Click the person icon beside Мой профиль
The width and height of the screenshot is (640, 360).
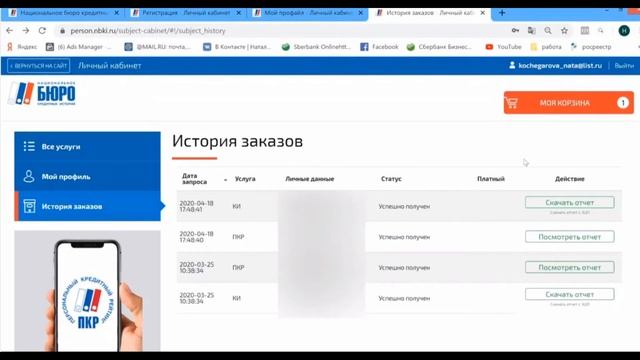29,176
